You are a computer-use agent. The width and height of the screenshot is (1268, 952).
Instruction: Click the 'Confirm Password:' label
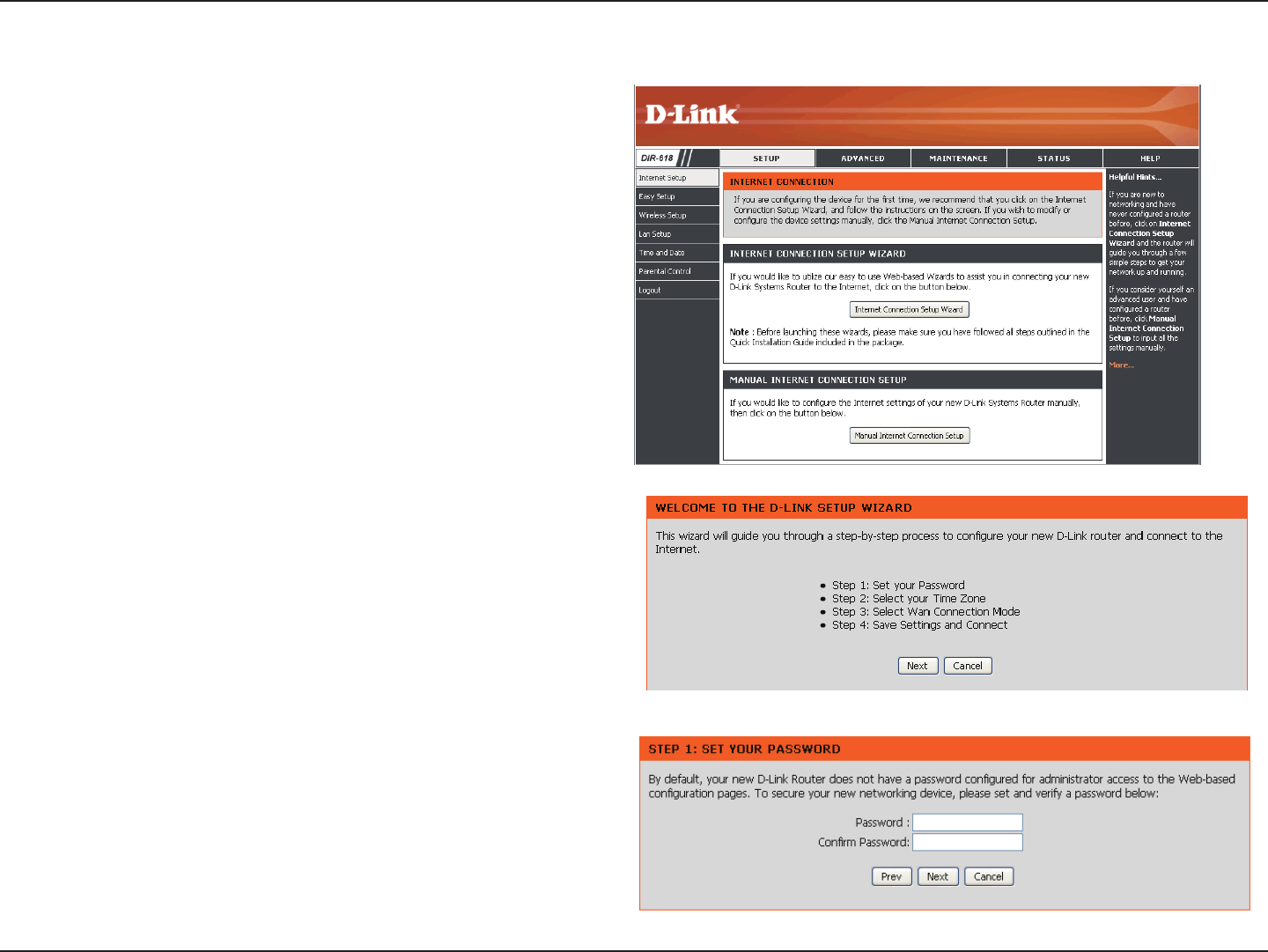click(x=864, y=843)
